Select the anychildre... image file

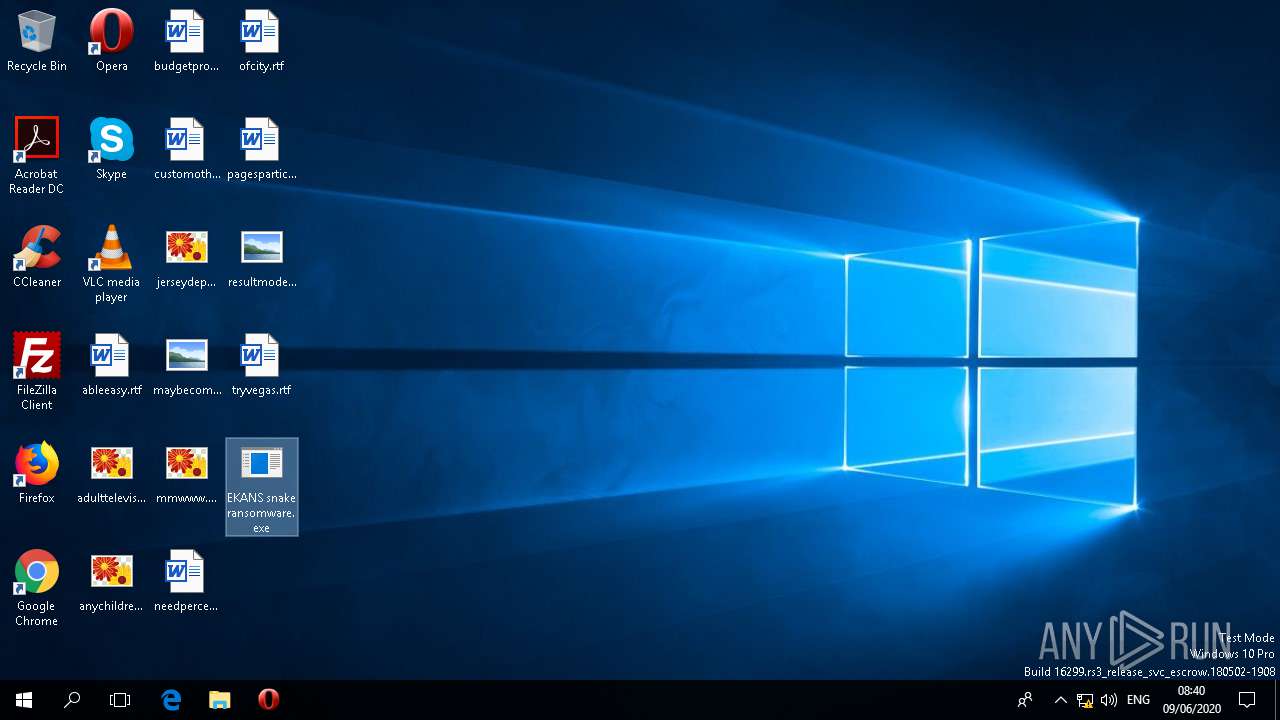[111, 581]
